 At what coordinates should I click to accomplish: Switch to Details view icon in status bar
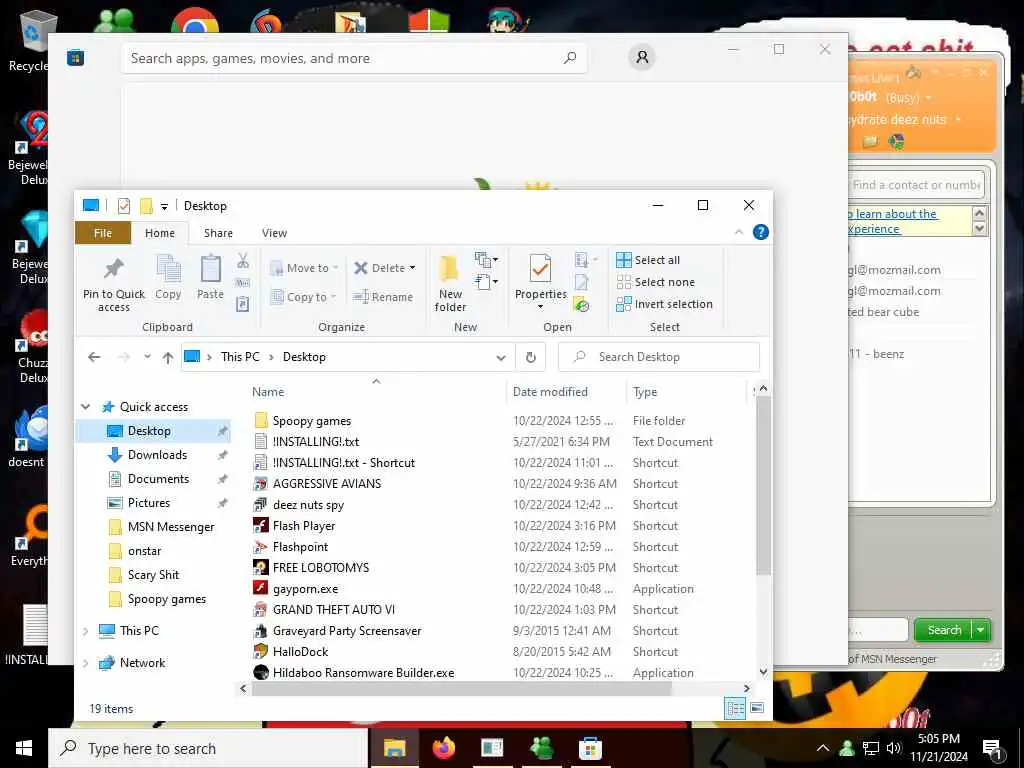735,709
